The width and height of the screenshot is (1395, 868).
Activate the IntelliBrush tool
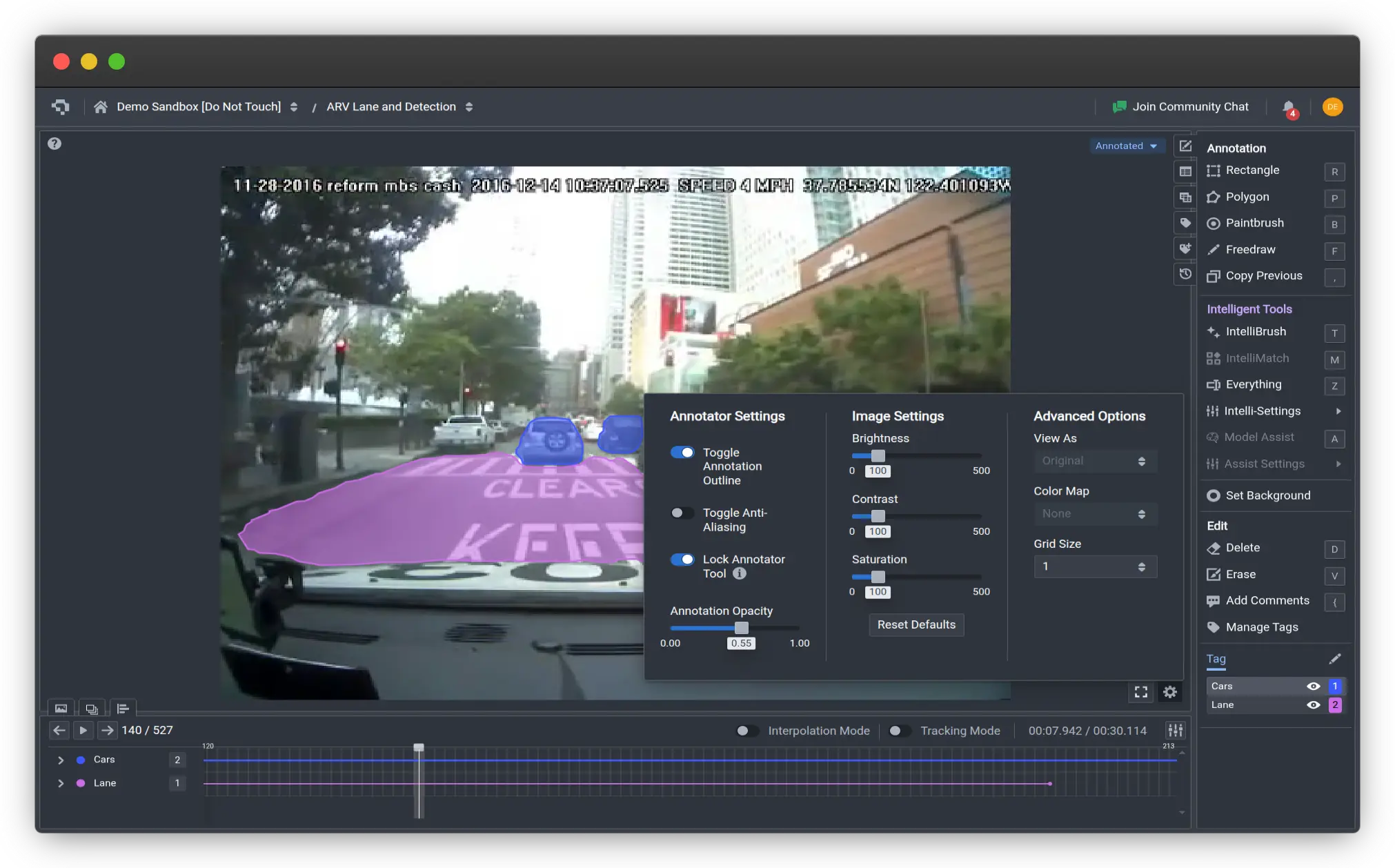(1255, 332)
